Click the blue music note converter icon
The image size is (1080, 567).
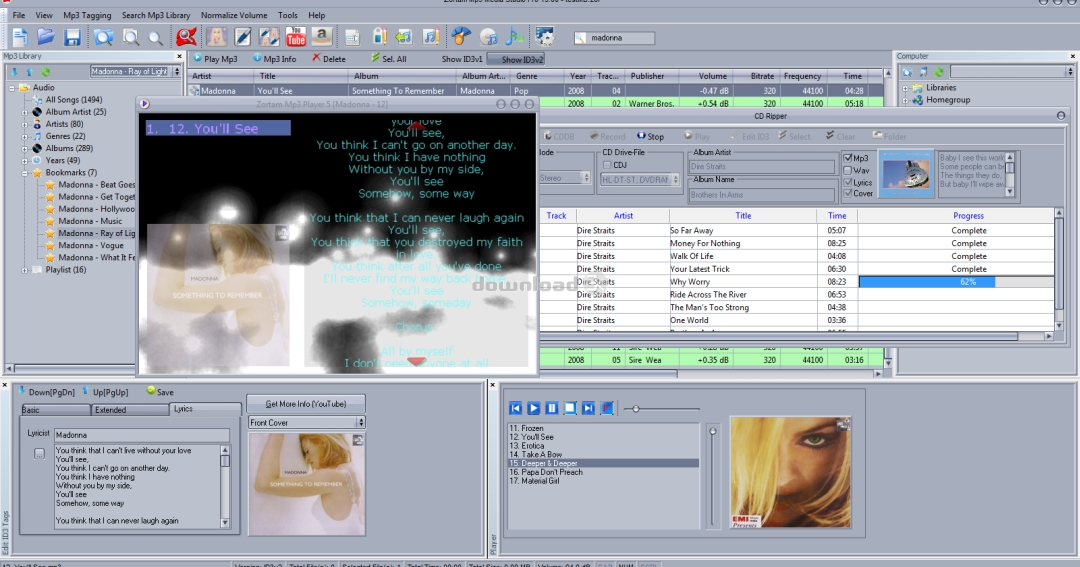pos(514,37)
